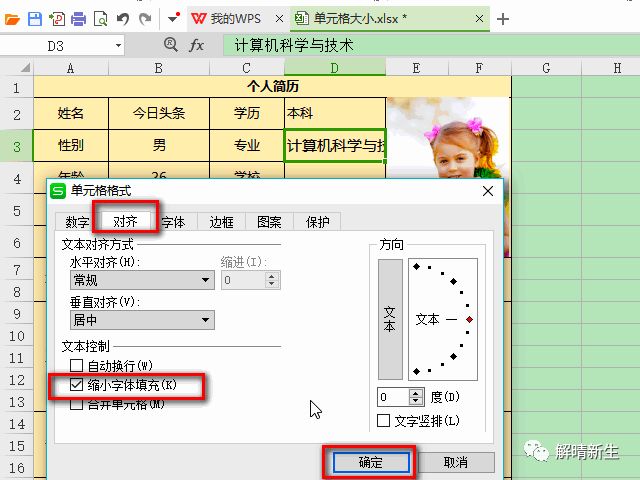Click the save icon in toolbar
This screenshot has width=640, height=480.
[x=34, y=19]
